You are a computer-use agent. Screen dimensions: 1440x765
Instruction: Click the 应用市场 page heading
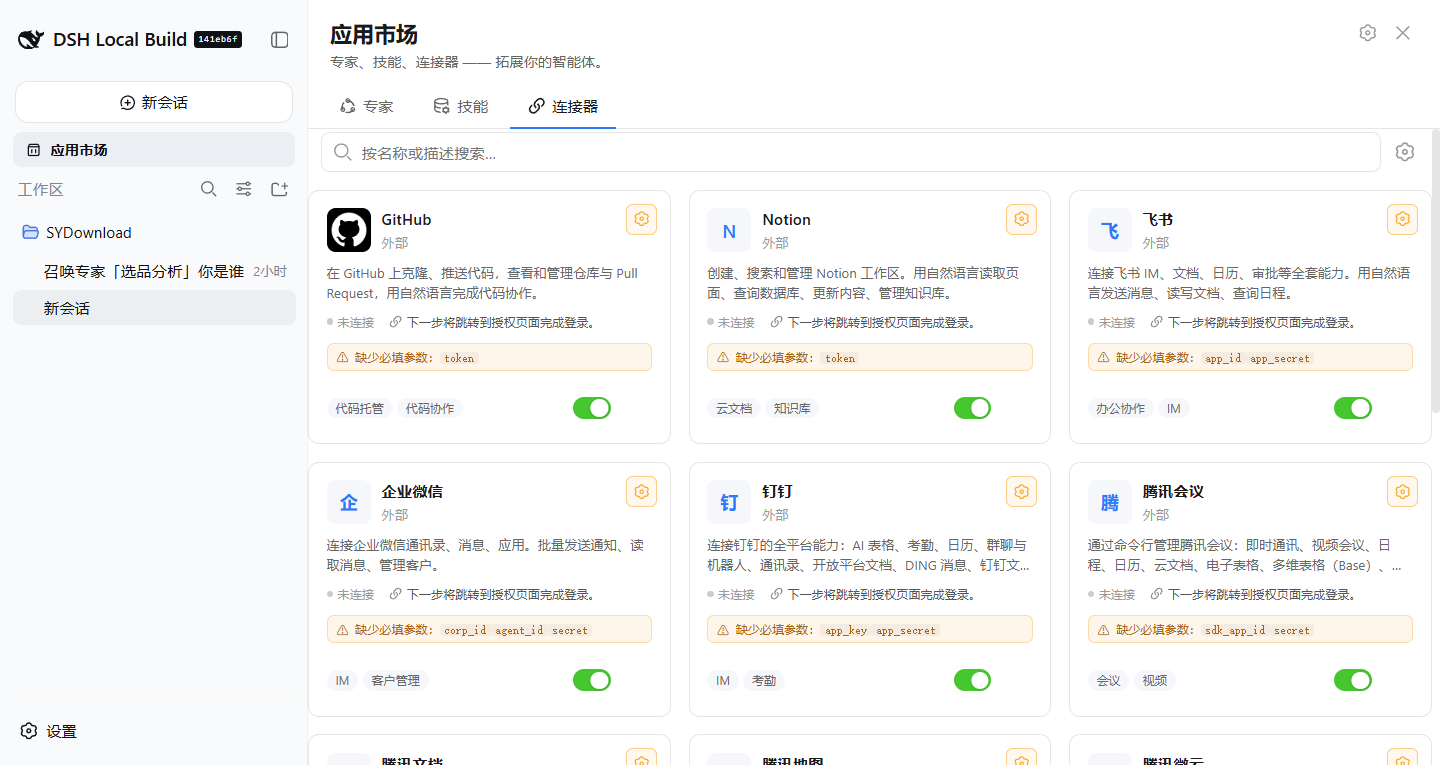374,35
